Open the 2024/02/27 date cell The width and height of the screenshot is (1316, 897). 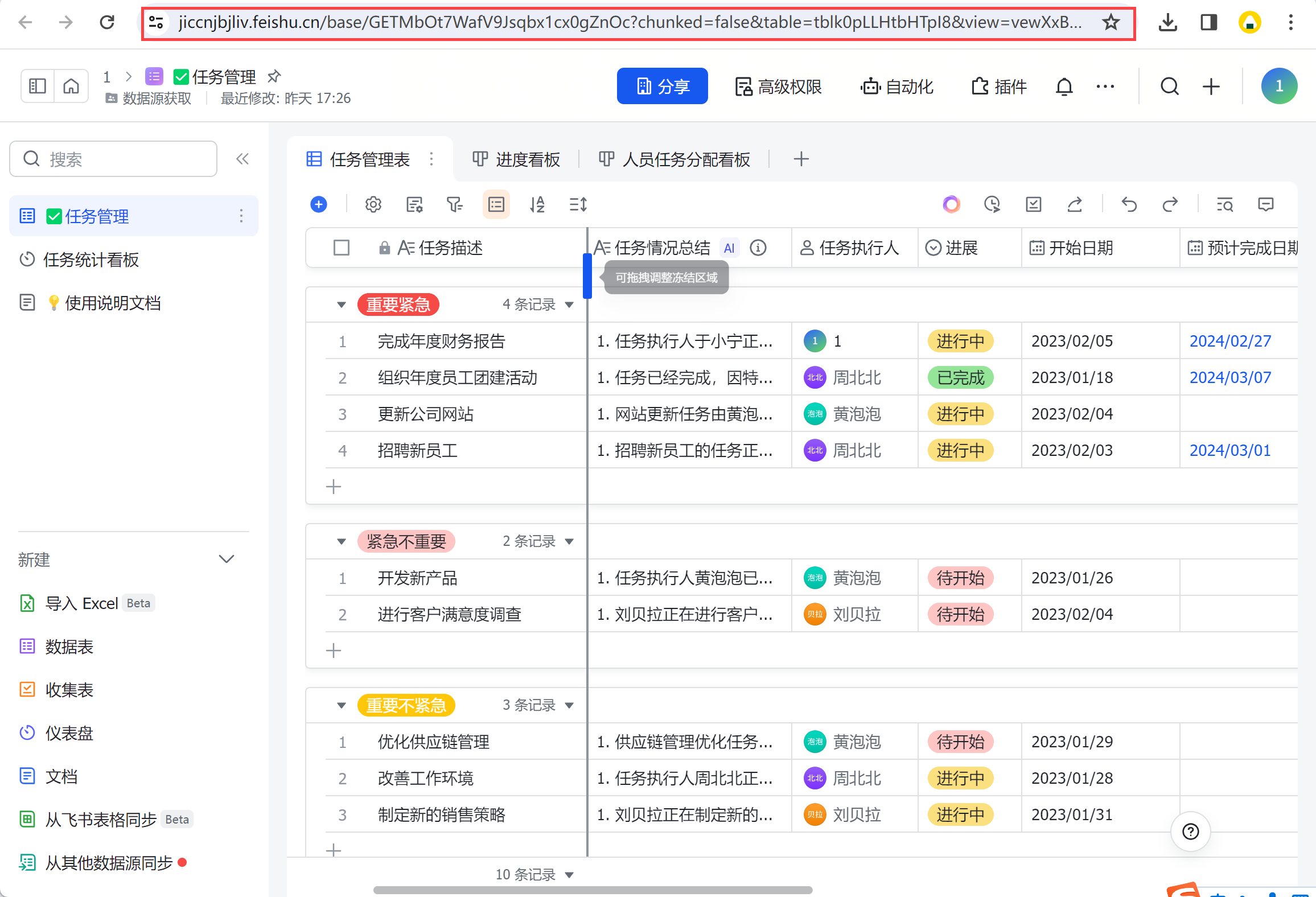pos(1231,341)
